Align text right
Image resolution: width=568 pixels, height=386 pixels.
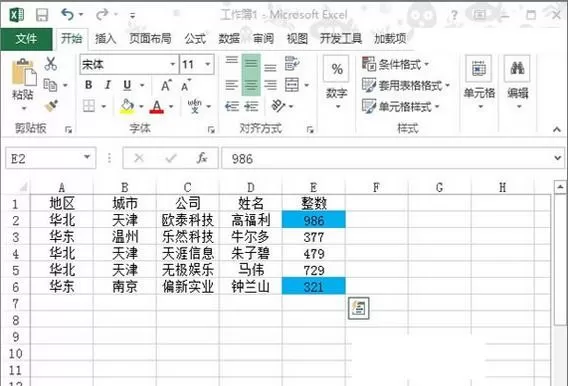[x=270, y=85]
